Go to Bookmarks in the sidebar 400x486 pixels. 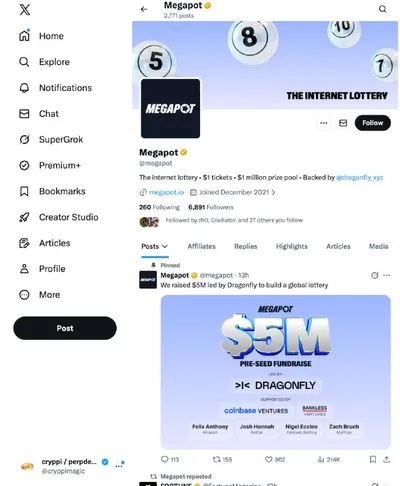(x=52, y=191)
